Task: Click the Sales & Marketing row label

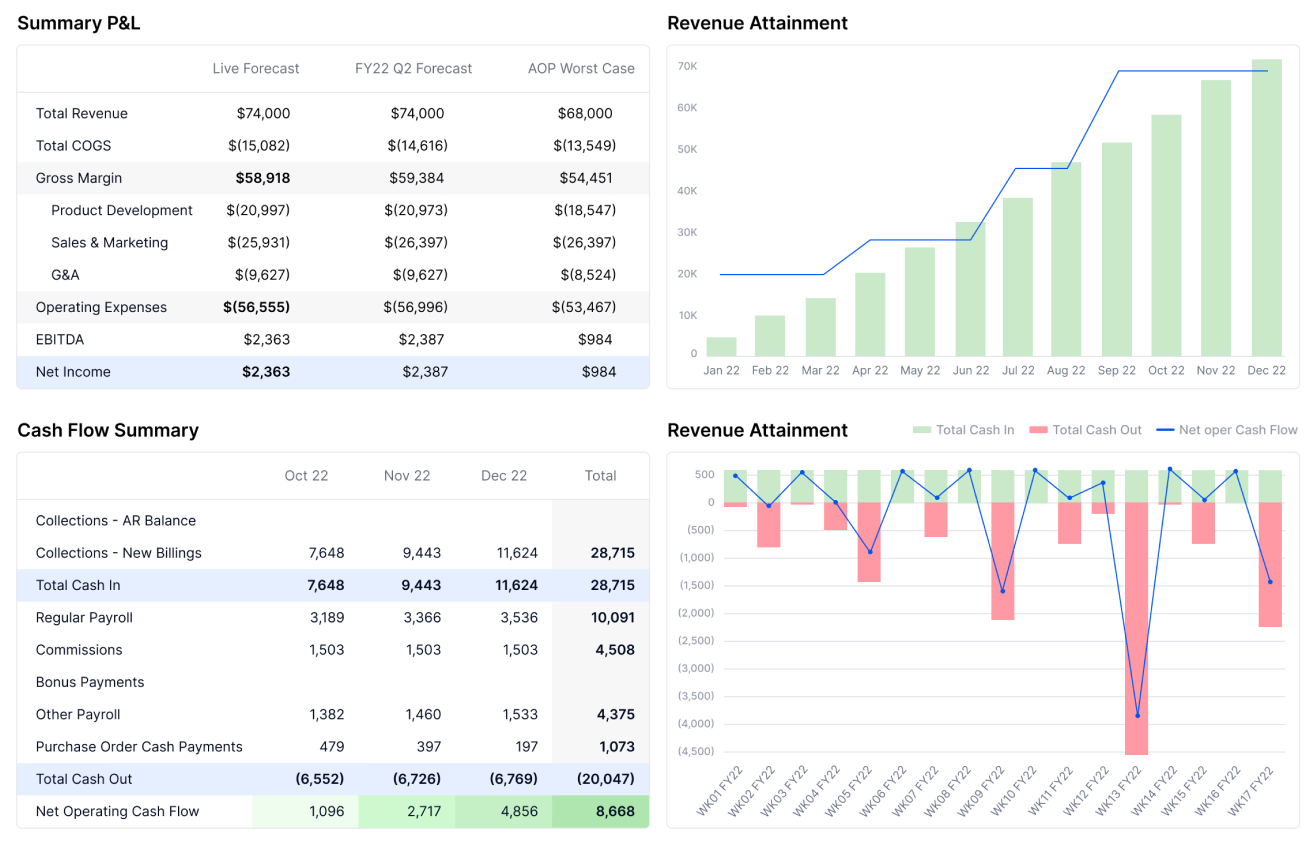Action: click(x=110, y=243)
